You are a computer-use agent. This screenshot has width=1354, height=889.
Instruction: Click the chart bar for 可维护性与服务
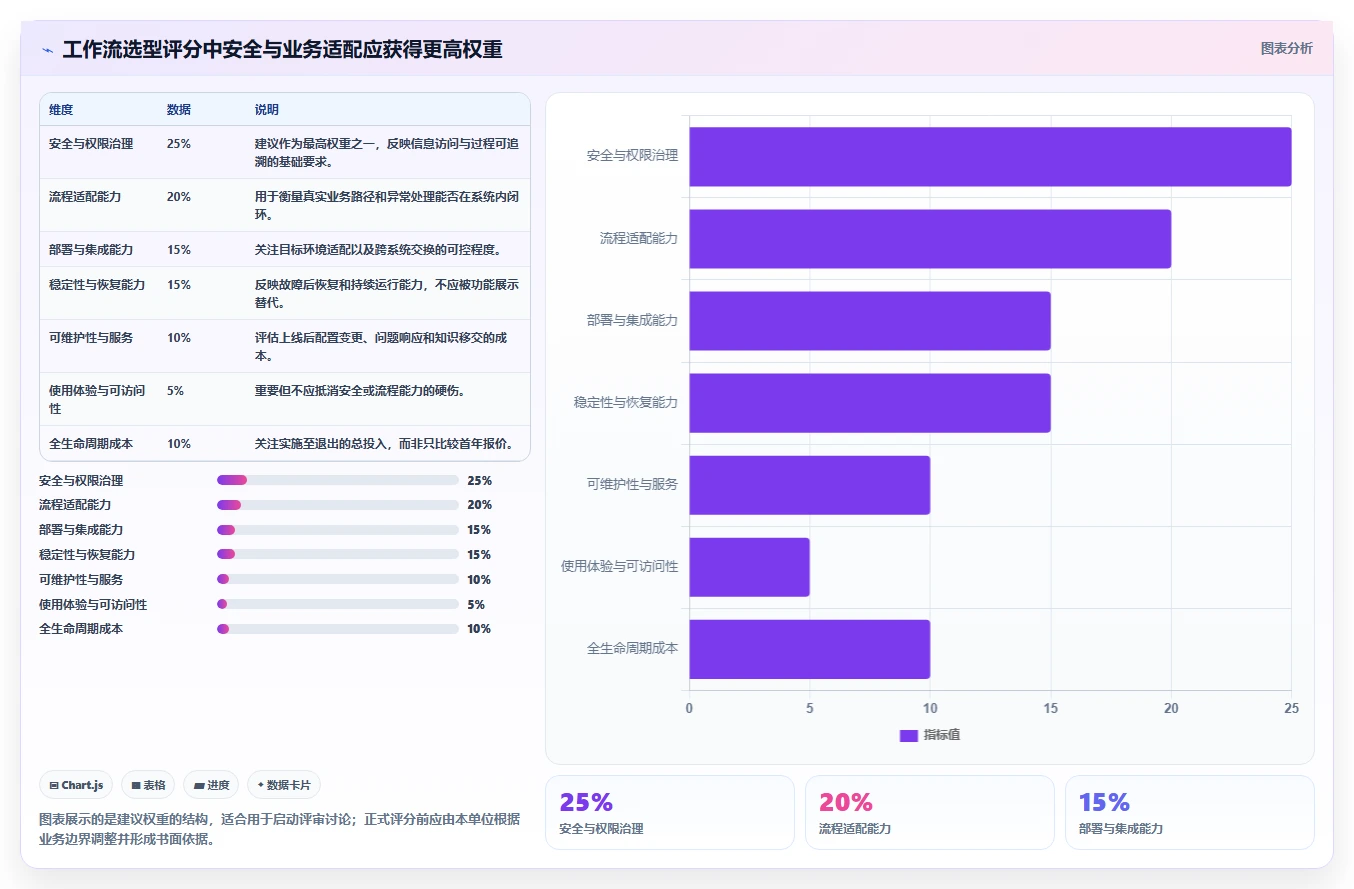point(810,485)
